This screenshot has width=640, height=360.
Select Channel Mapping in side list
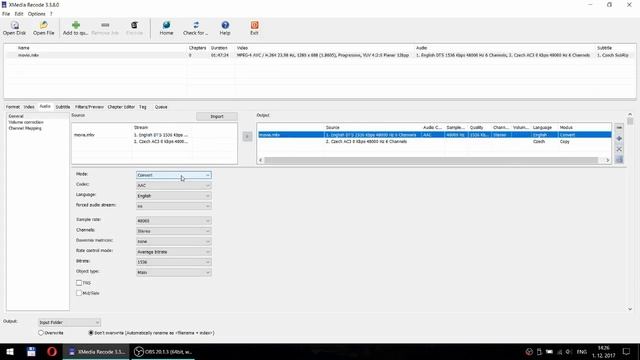[25, 128]
